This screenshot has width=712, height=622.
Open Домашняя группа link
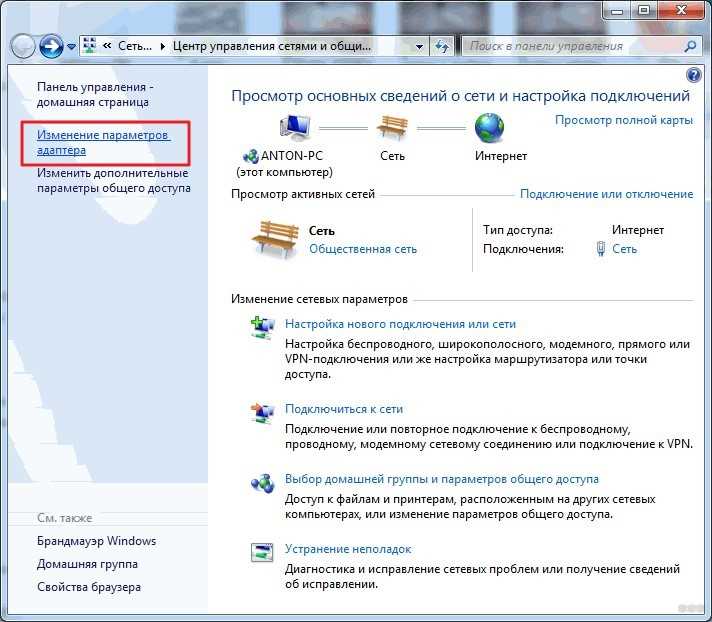click(87, 564)
